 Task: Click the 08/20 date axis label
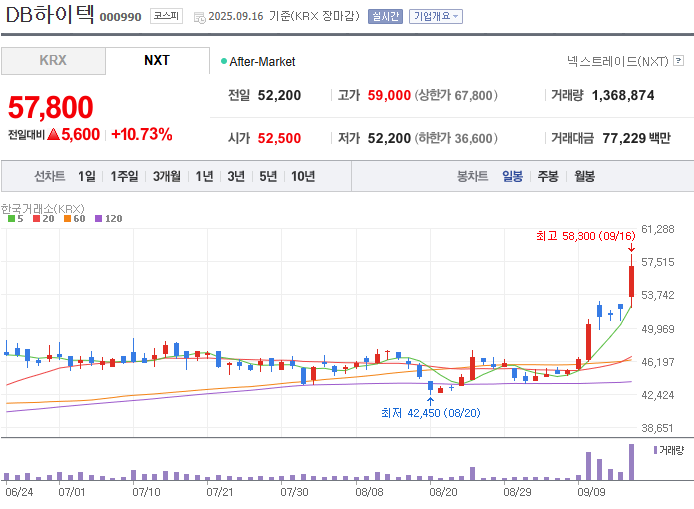pos(443,492)
